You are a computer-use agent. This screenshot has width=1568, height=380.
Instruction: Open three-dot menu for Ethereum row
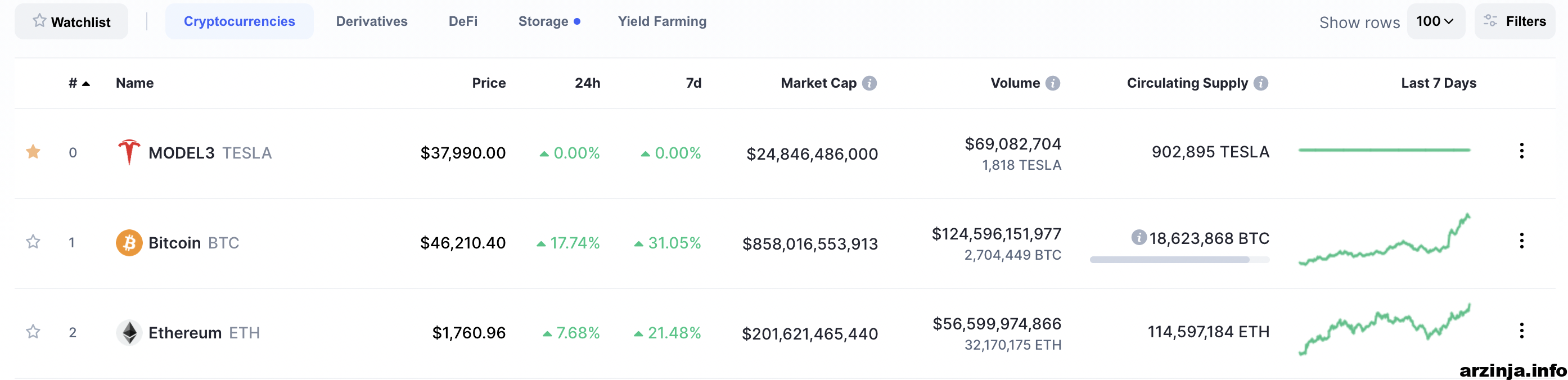coord(1522,331)
